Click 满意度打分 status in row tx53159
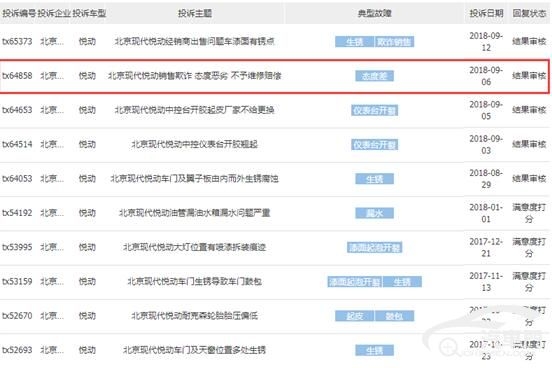The height and width of the screenshot is (368, 552). click(529, 281)
